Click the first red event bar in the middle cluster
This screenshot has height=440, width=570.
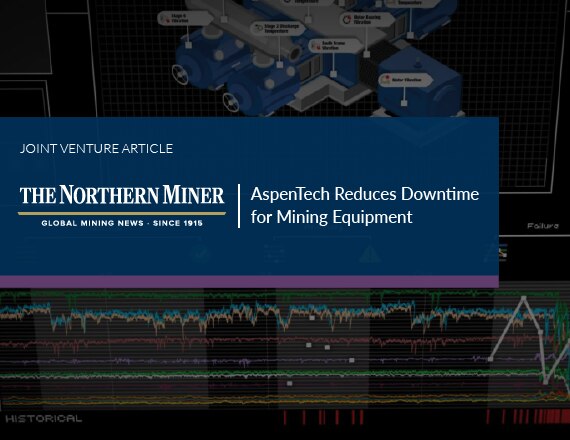coord(285,417)
